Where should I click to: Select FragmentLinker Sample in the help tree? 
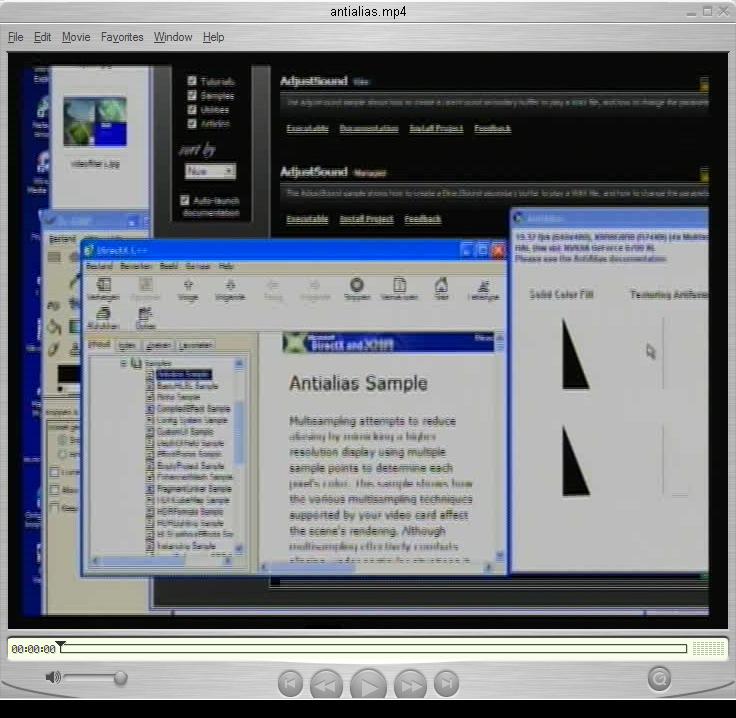194,489
